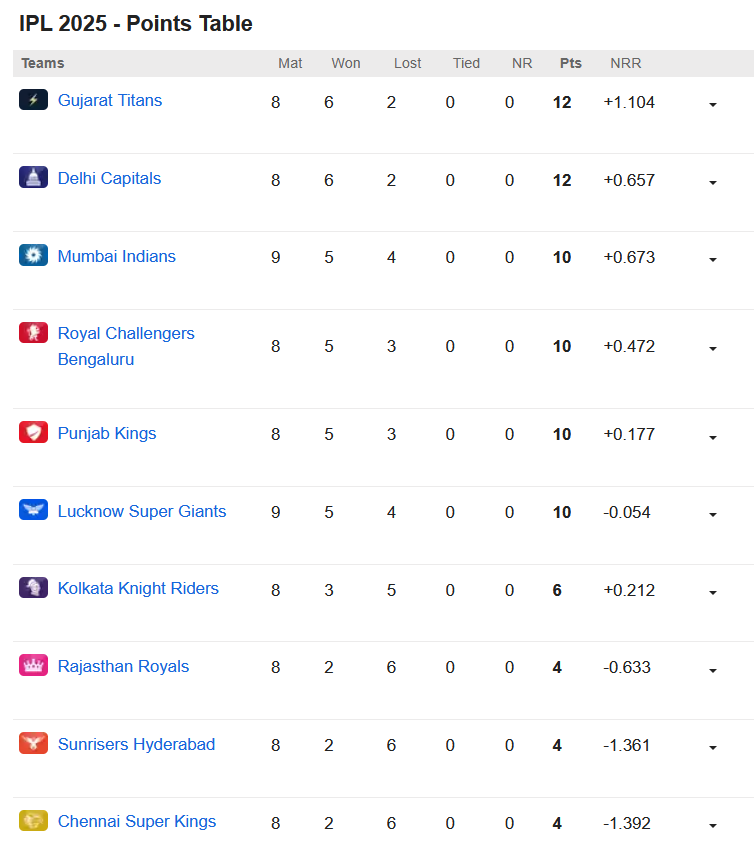Open the Rajasthan Royals team link
Image resolution: width=754 pixels, height=852 pixels.
123,666
